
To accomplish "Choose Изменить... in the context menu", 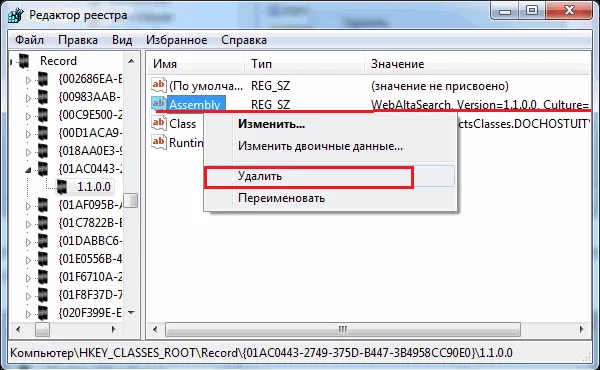I will (271, 124).
